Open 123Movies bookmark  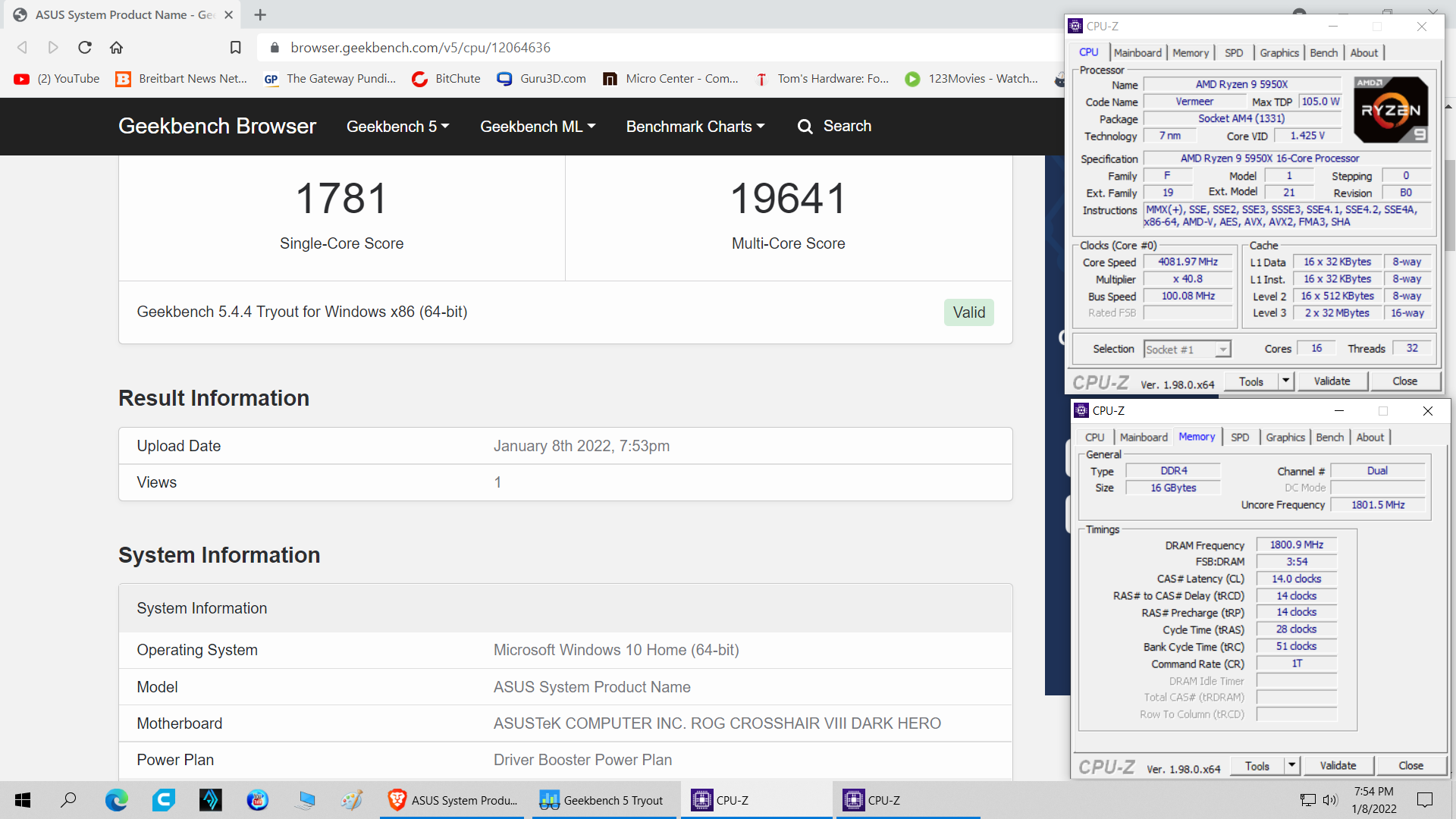pos(971,79)
